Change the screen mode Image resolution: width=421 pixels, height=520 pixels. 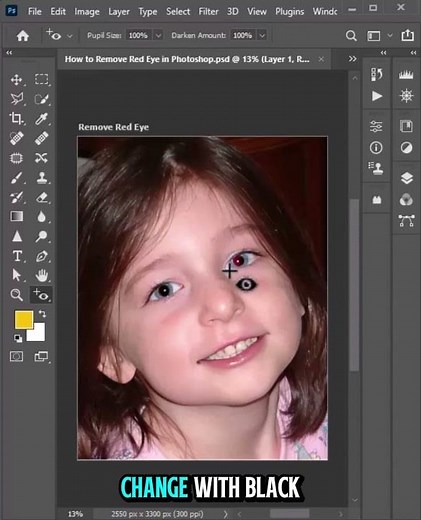coord(41,356)
